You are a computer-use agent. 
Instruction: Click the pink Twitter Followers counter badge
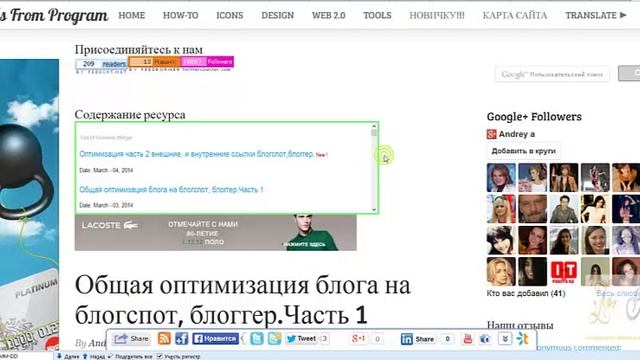pyautogui.click(x=207, y=62)
